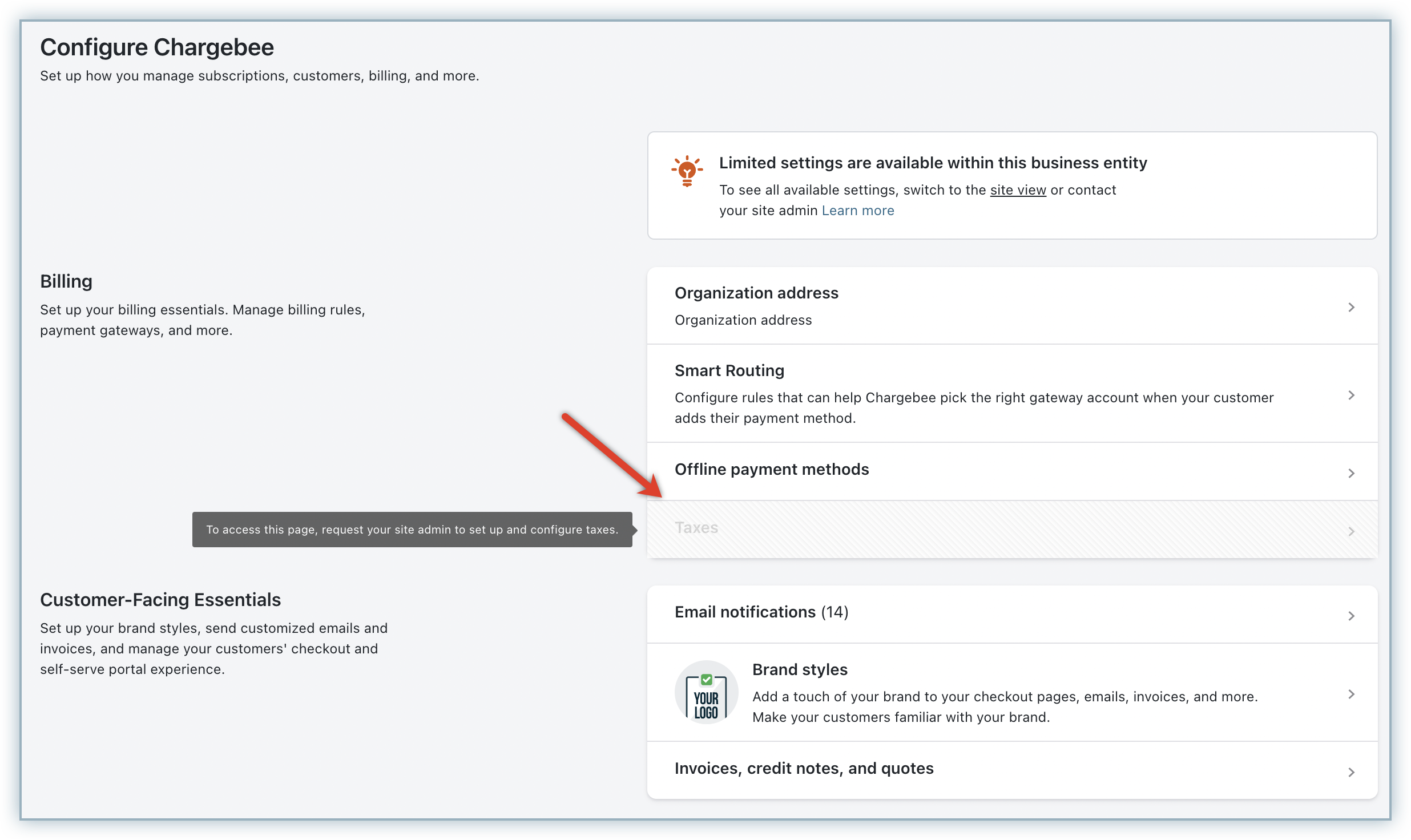Viewport: 1411px width, 840px height.
Task: Click chevron next to Email notifications
Action: coord(1350,616)
